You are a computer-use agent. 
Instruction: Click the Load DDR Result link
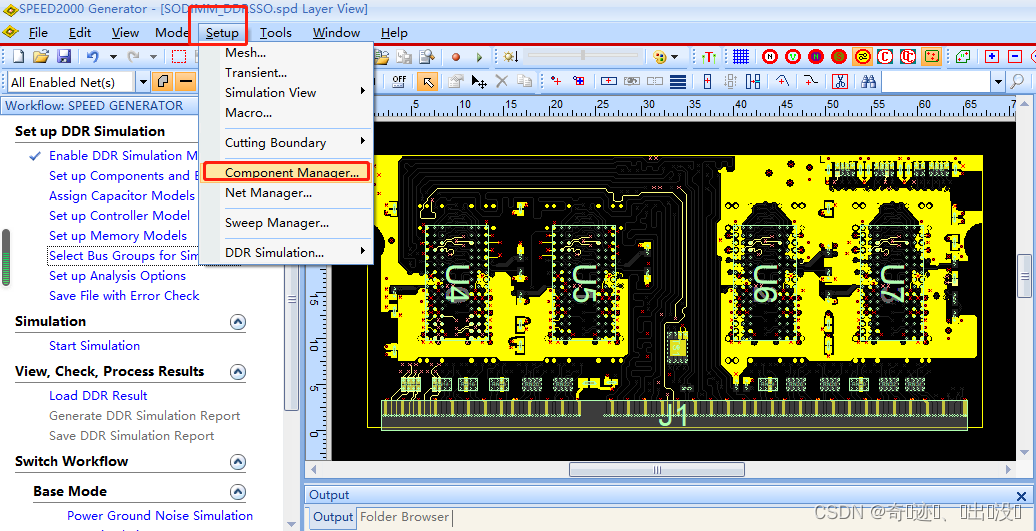pyautogui.click(x=98, y=396)
